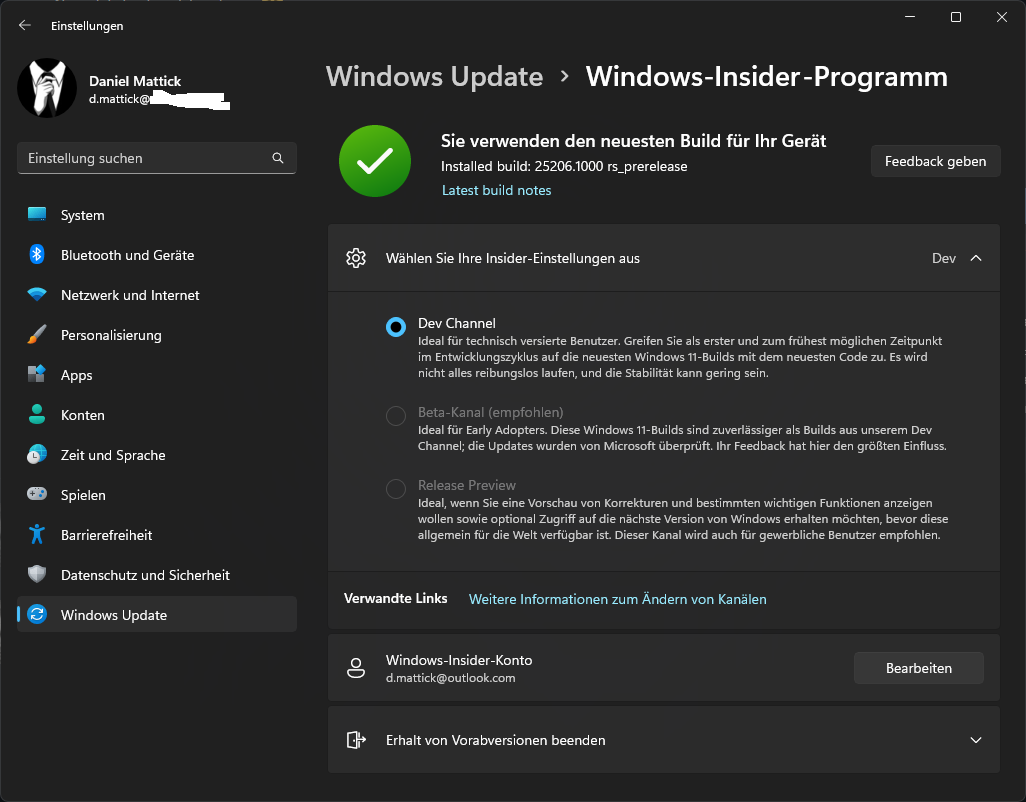Click Daniel Mattick's profile avatar
1026x802 pixels.
click(46, 88)
